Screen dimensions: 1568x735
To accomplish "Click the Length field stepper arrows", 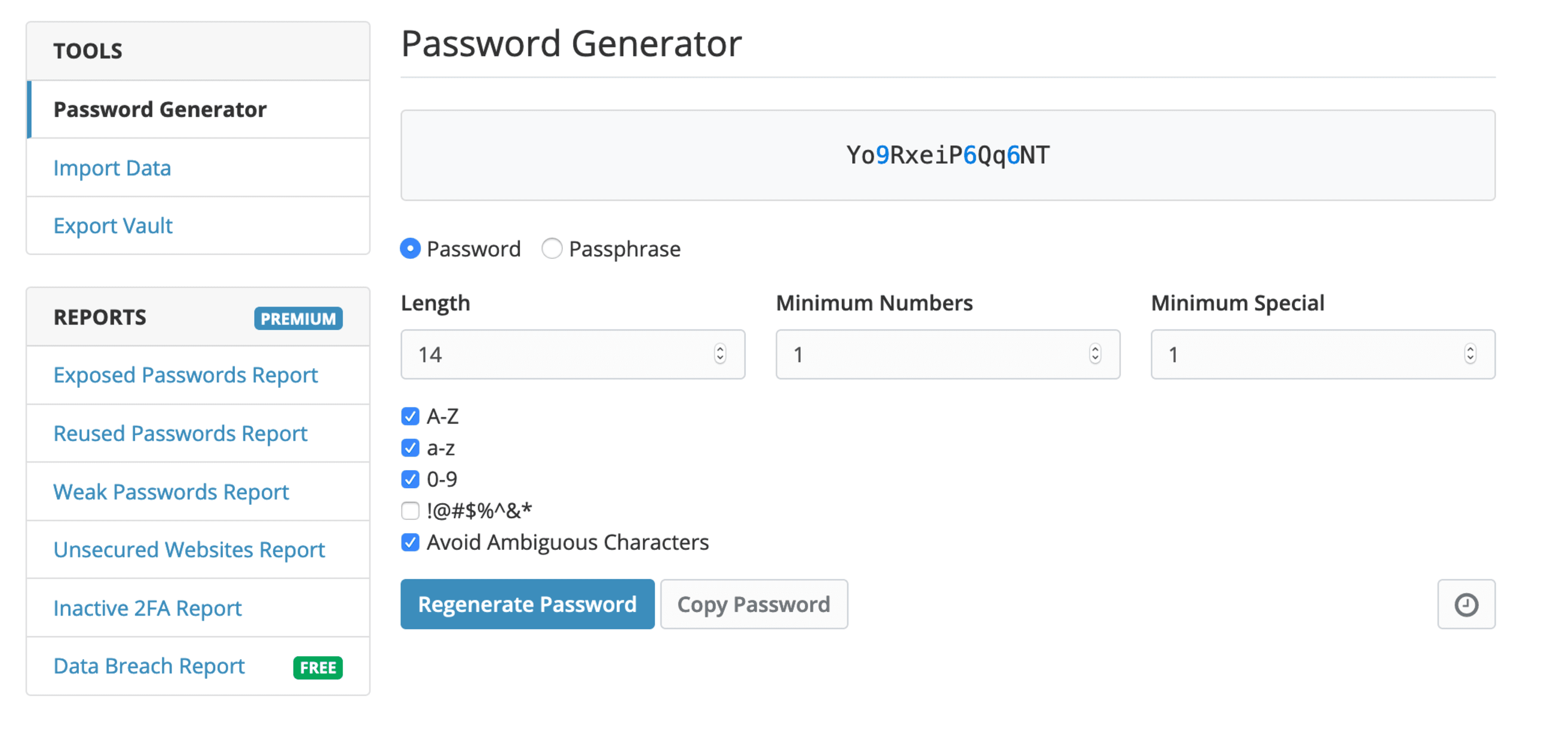I will (720, 354).
